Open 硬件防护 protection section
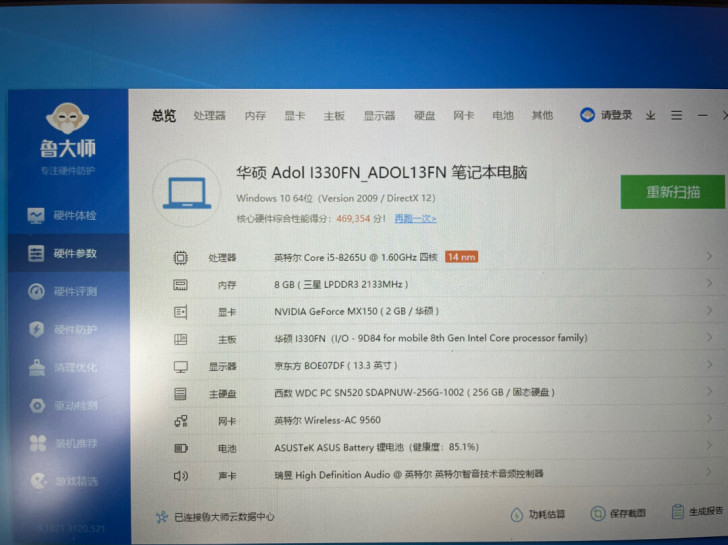This screenshot has height=545, width=728. click(x=63, y=330)
